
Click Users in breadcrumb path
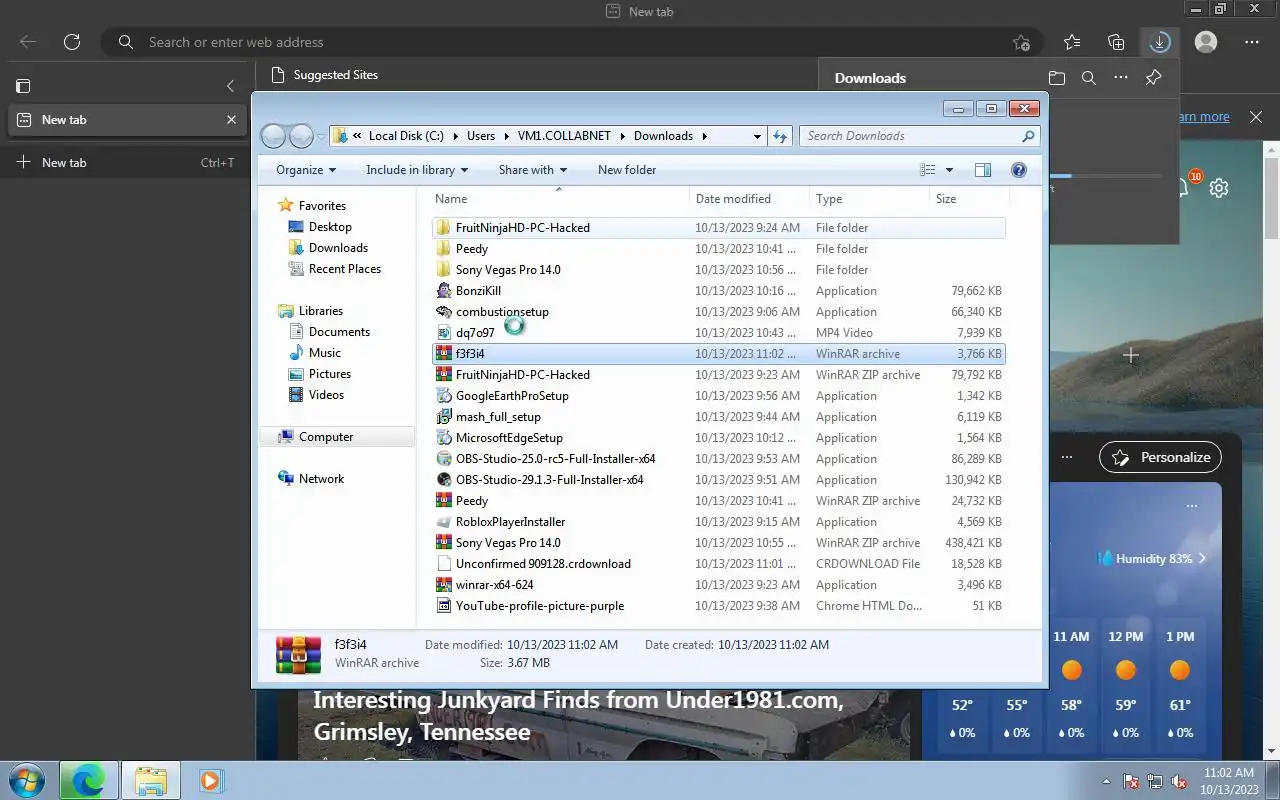[481, 136]
